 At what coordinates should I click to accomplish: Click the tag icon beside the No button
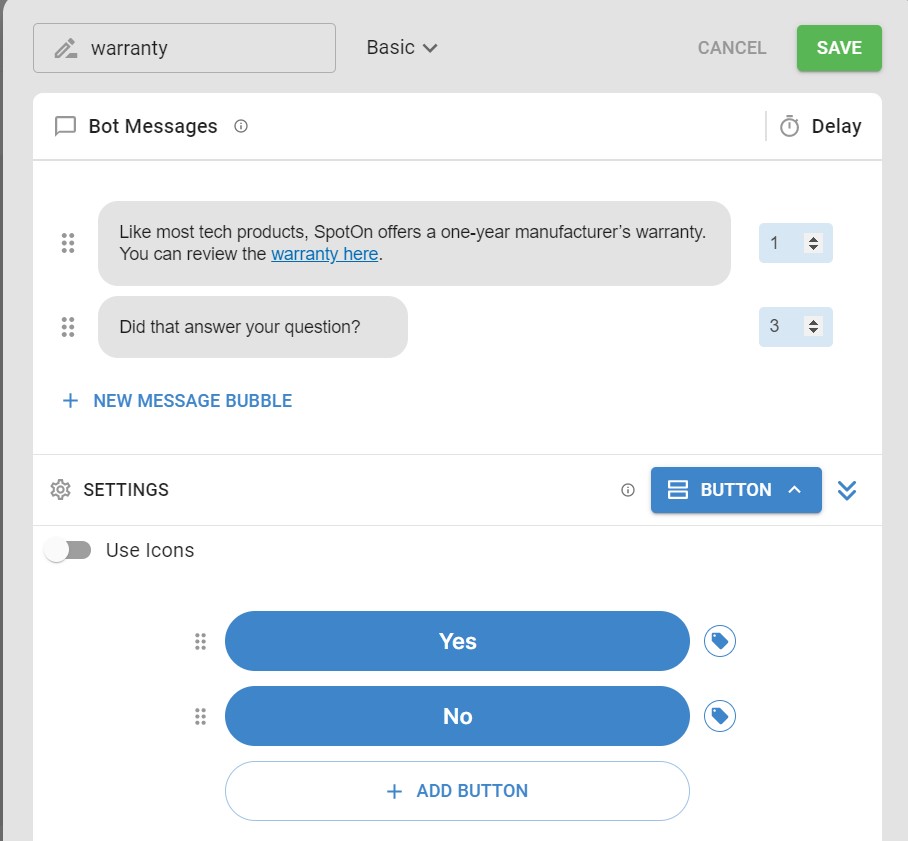click(720, 716)
